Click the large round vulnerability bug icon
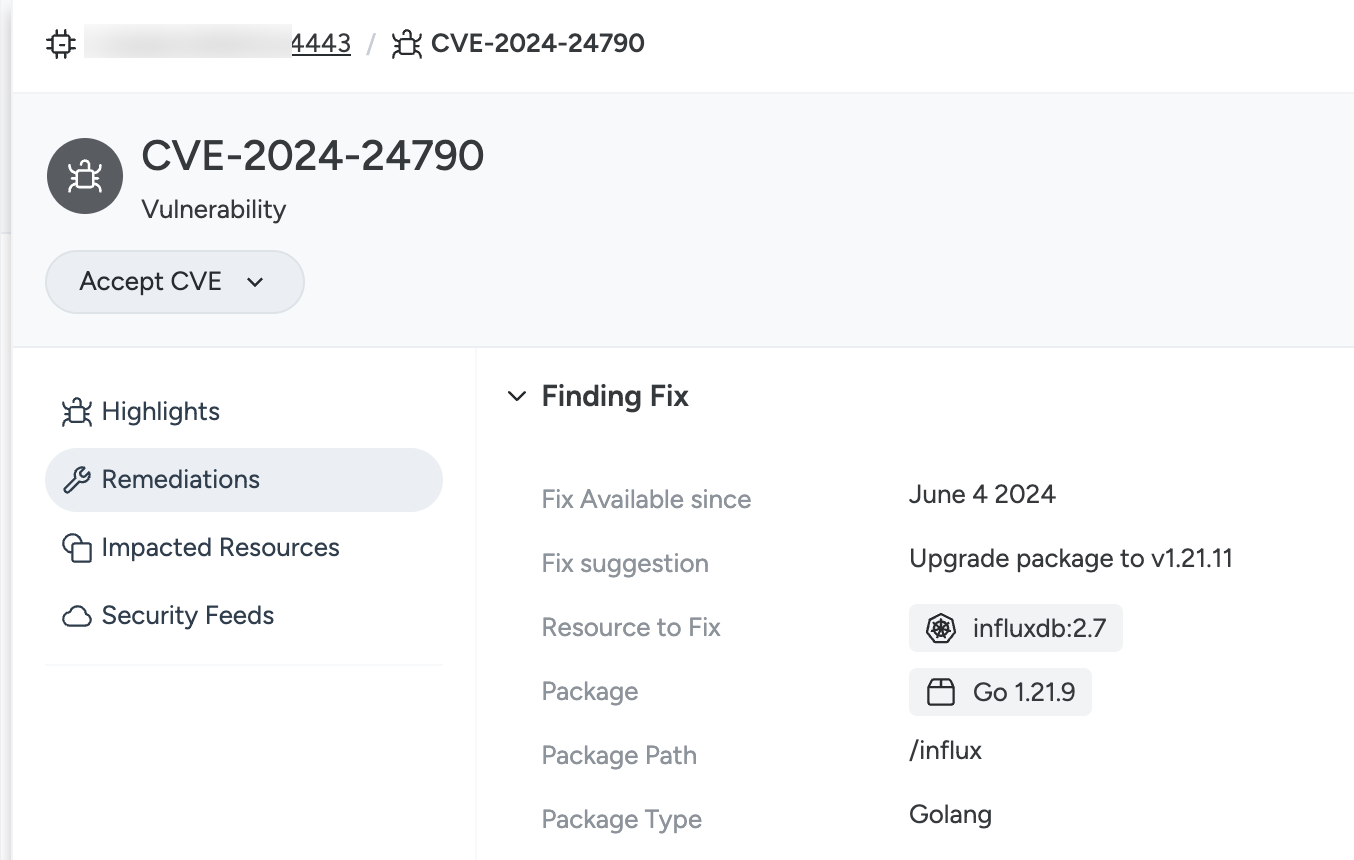The height and width of the screenshot is (860, 1354). (85, 176)
